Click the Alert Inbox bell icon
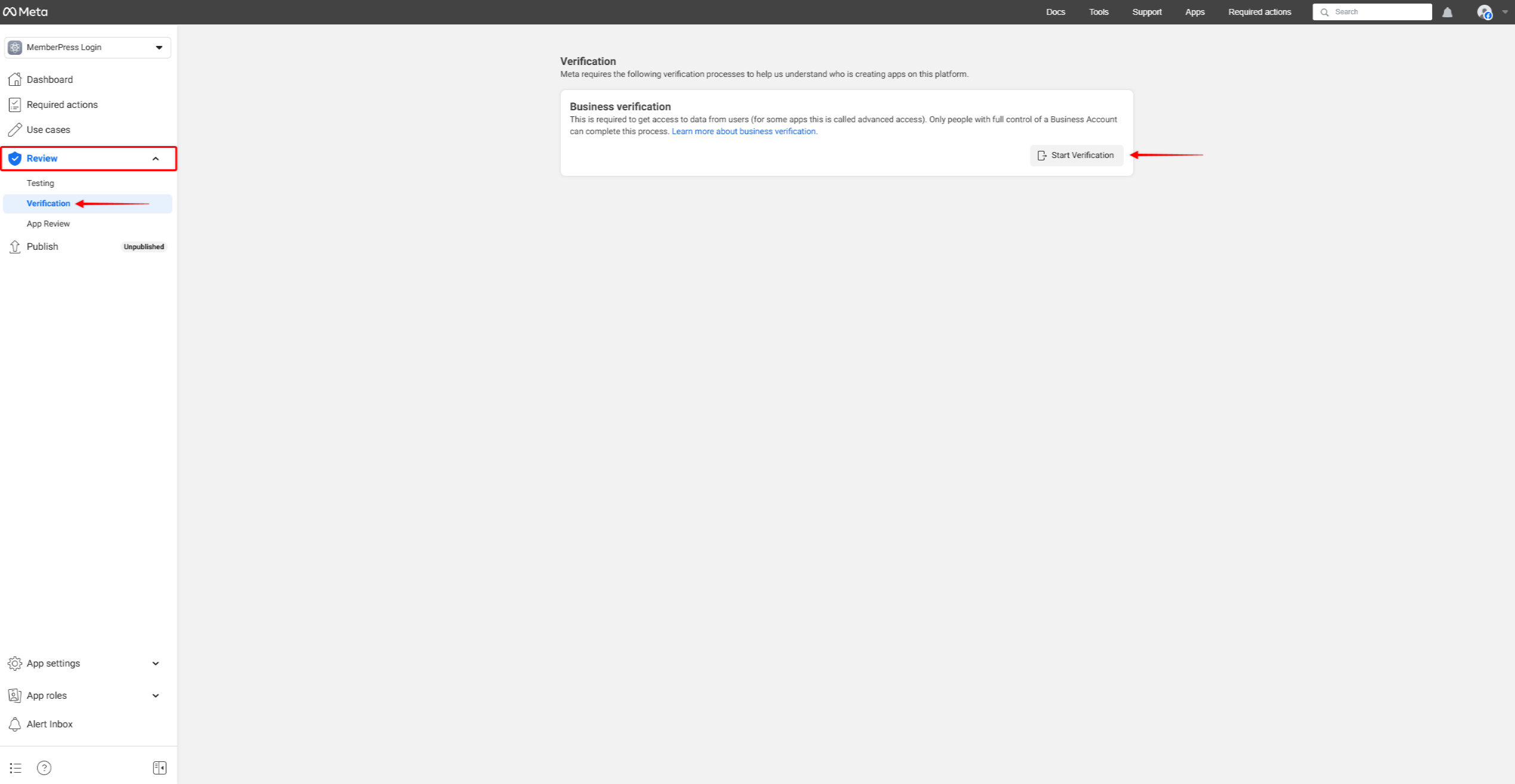This screenshot has height=784, width=1515. pyautogui.click(x=15, y=724)
